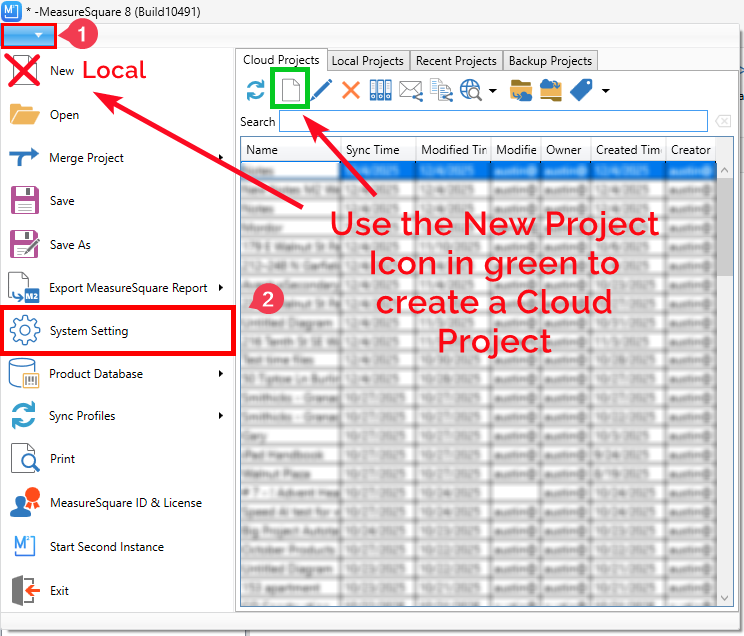Click the list scrollbar down arrow
The height and width of the screenshot is (636, 744).
pos(724,598)
